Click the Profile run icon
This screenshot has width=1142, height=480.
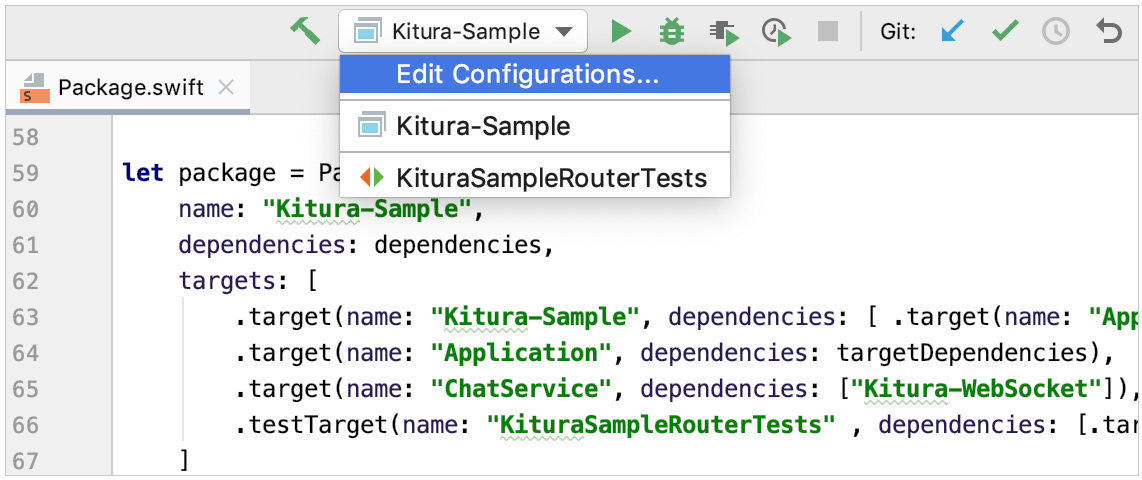776,32
